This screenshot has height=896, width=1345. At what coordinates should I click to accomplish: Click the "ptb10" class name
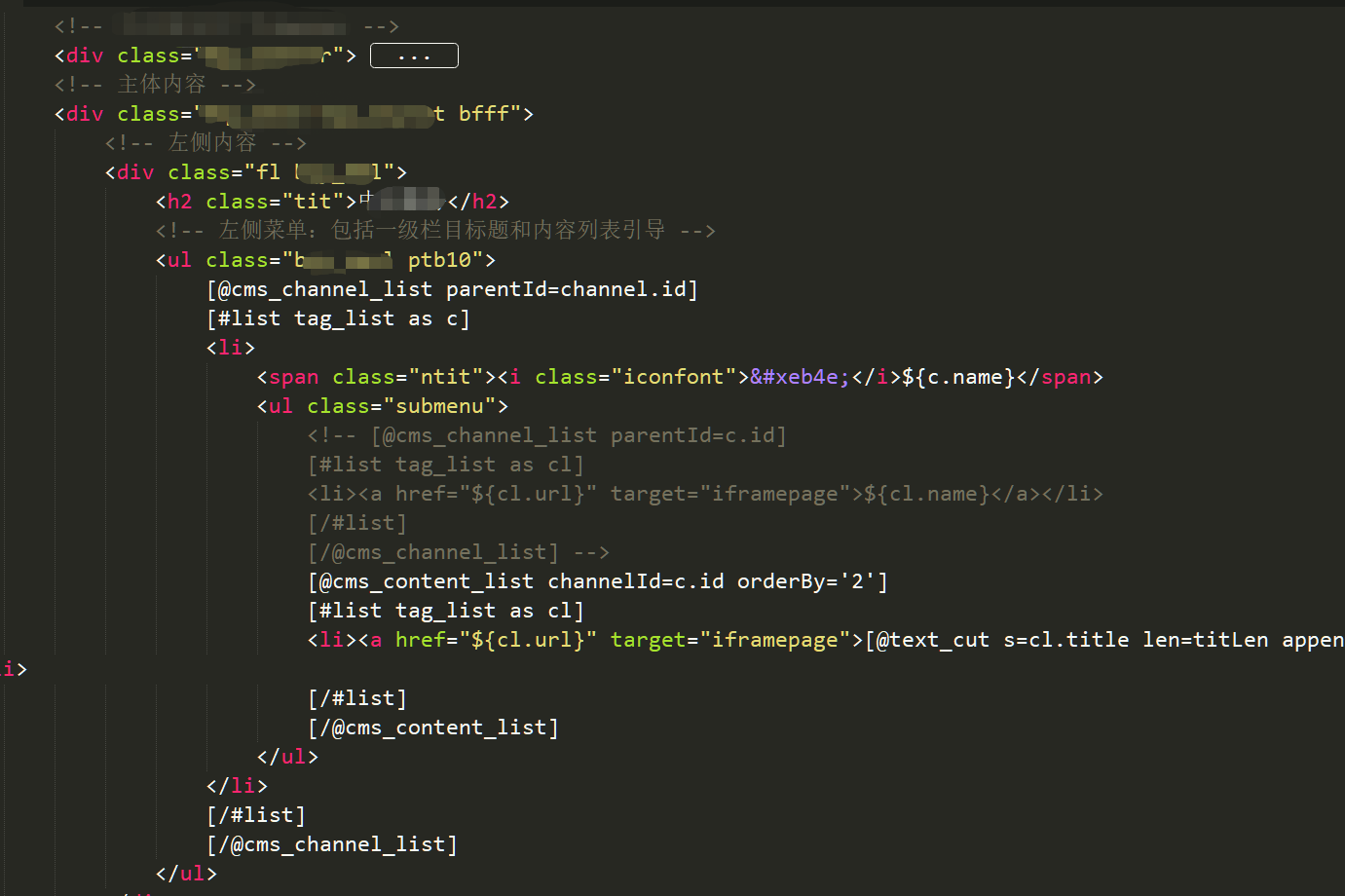point(439,260)
